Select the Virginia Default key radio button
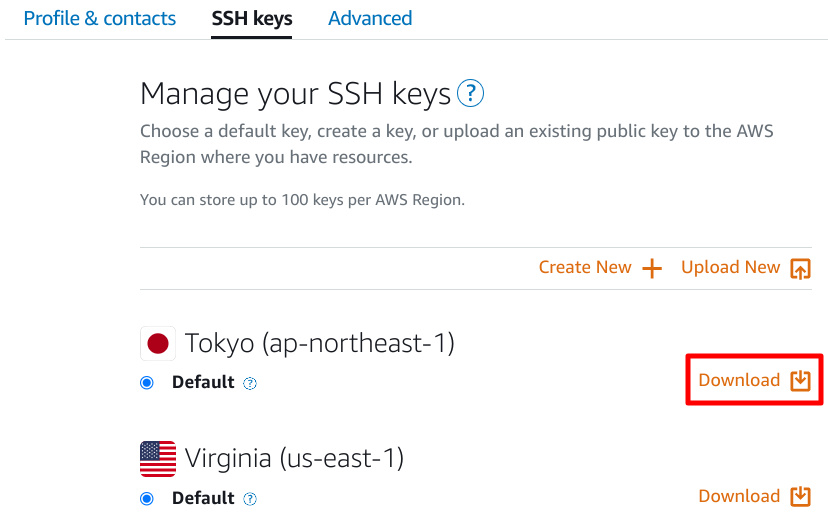The width and height of the screenshot is (828, 519). pos(147,498)
